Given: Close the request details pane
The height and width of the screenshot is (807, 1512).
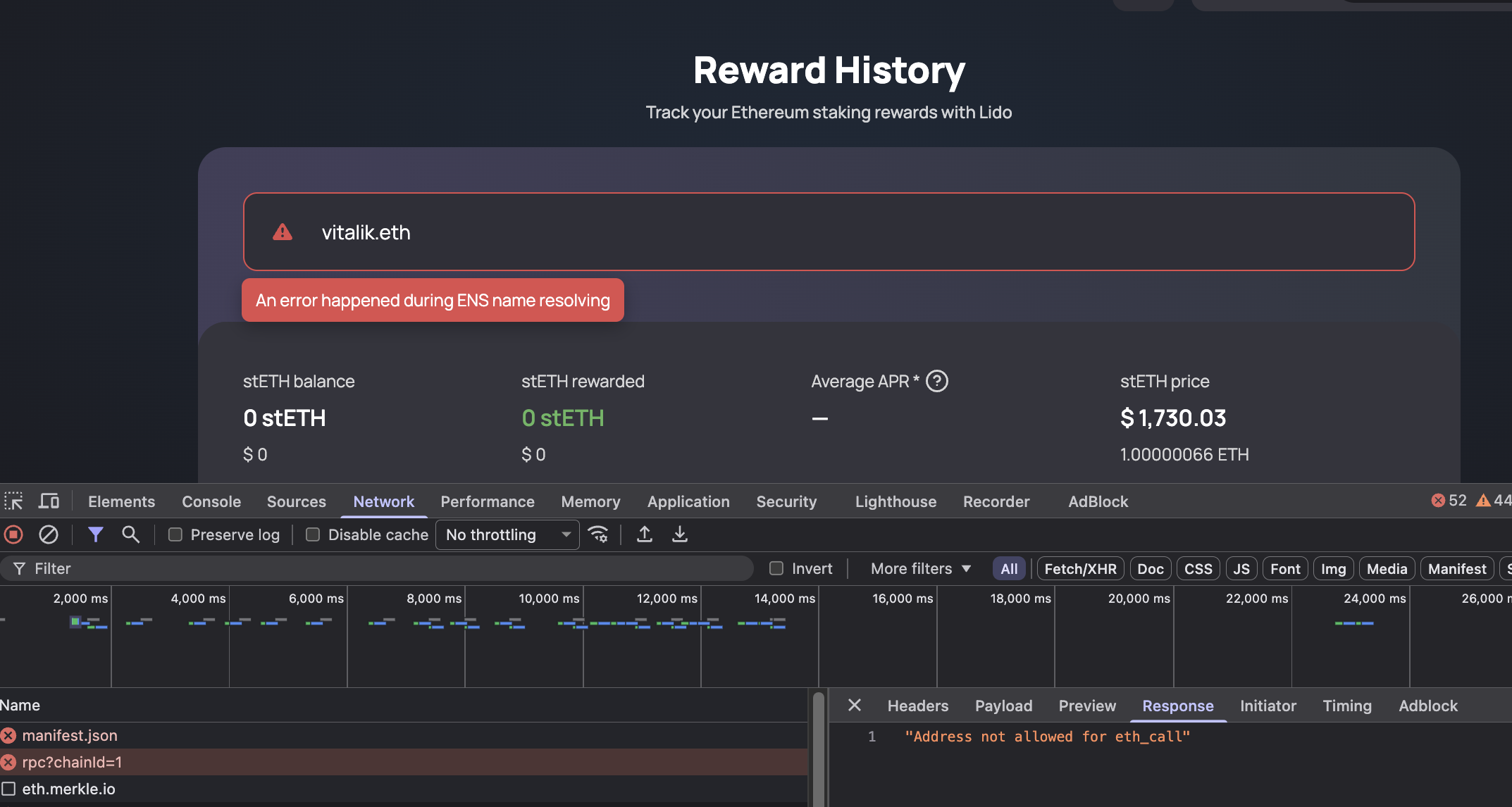Looking at the screenshot, I should point(855,705).
